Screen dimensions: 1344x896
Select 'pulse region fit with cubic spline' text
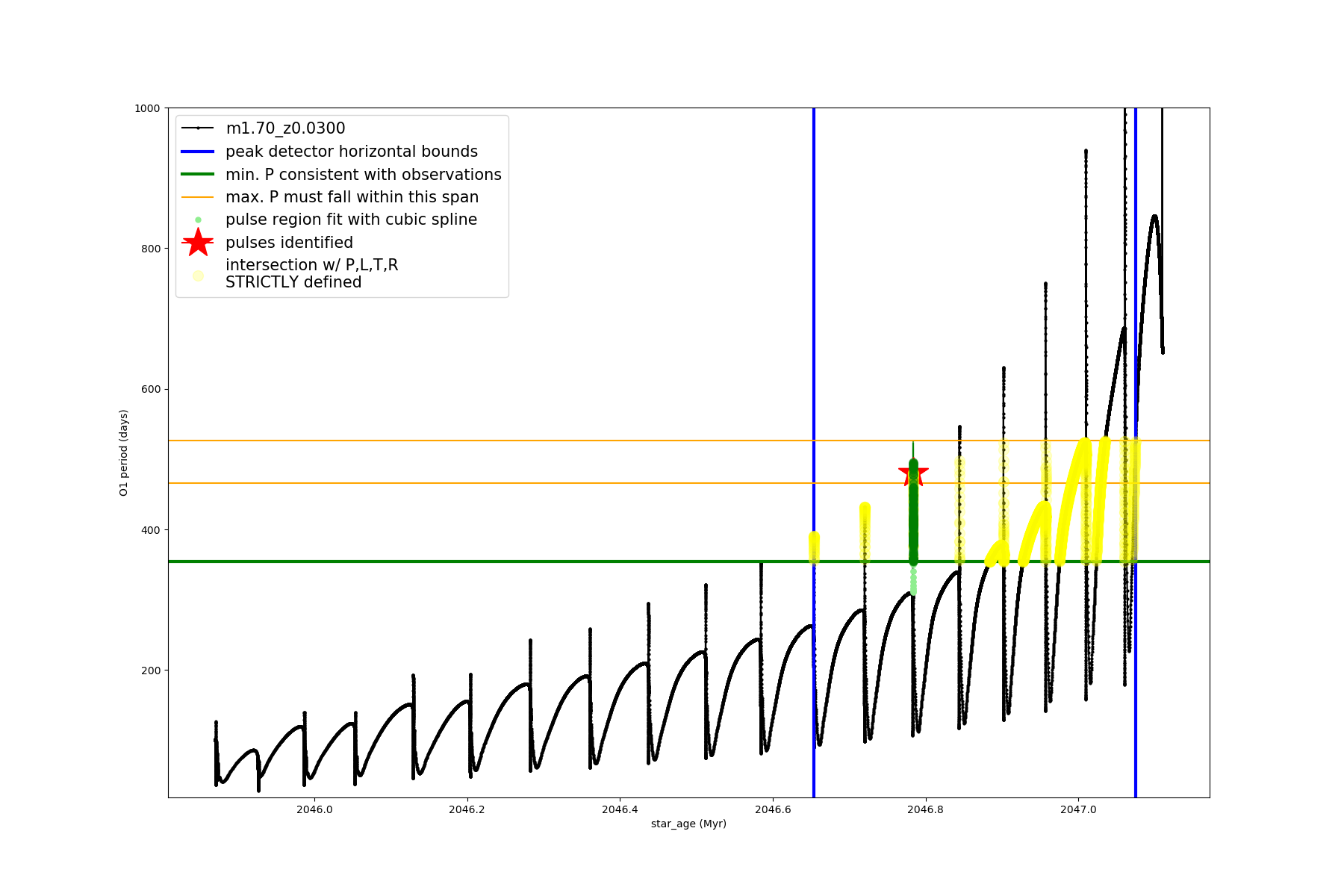point(351,220)
